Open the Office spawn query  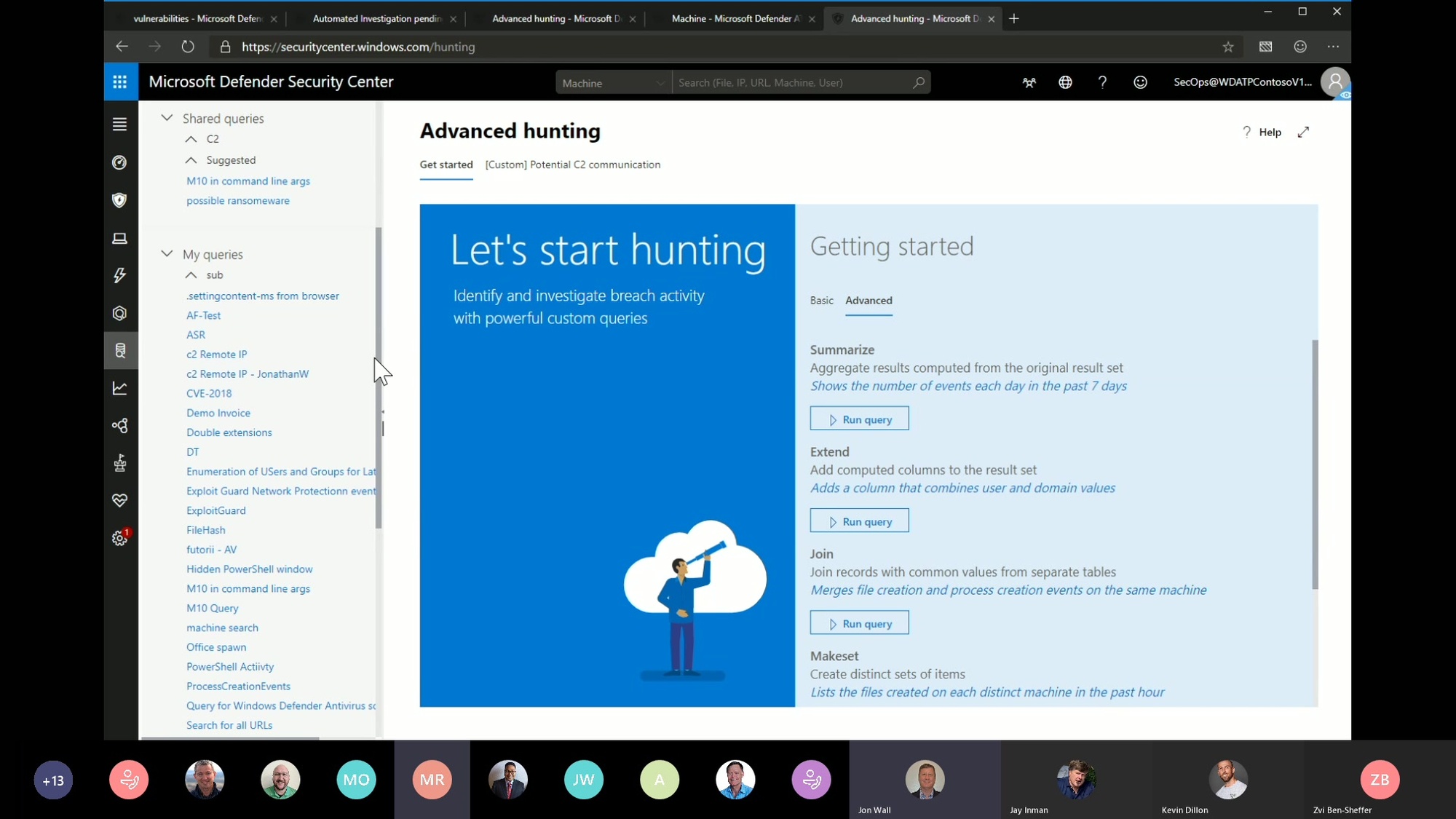pos(216,647)
